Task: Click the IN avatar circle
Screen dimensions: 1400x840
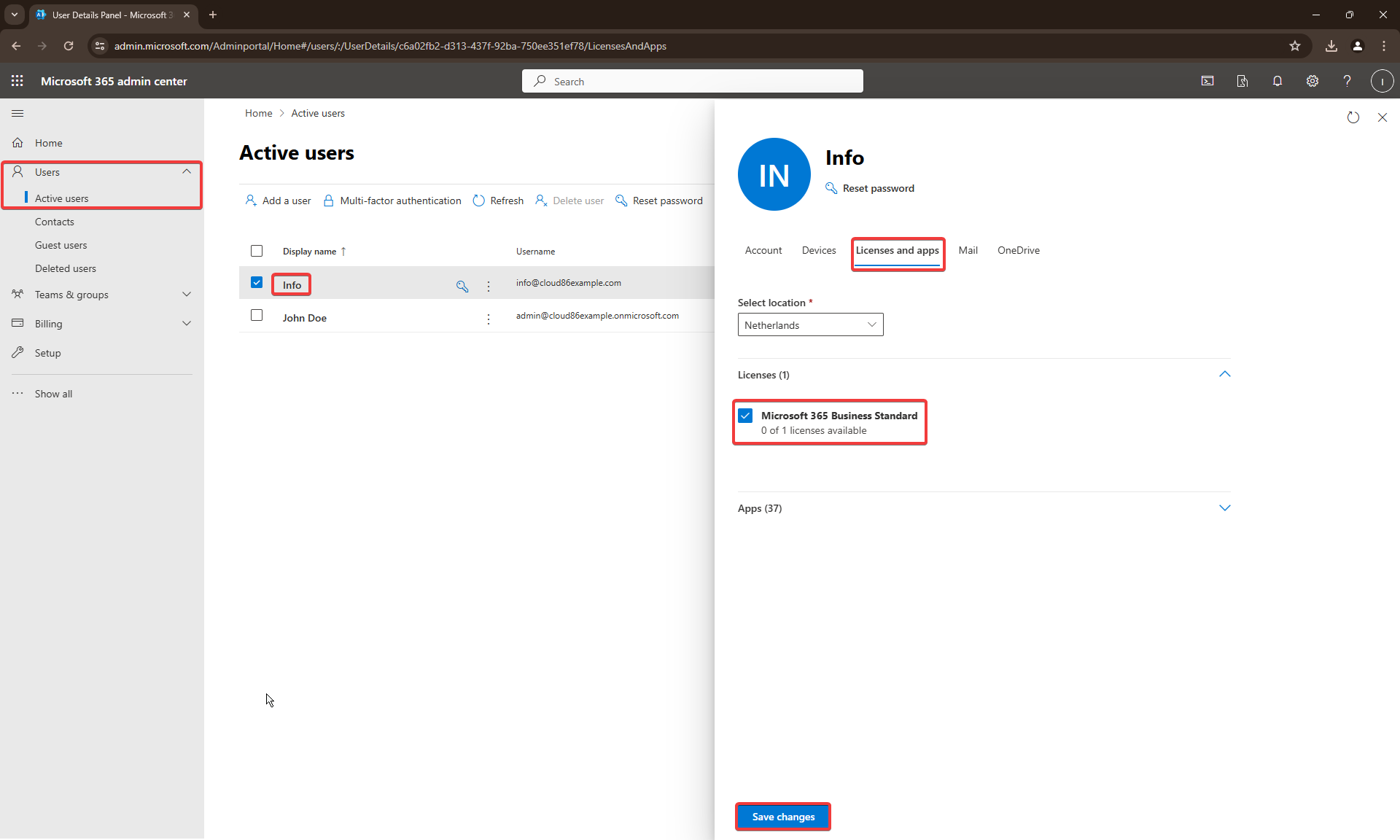Action: pos(774,174)
